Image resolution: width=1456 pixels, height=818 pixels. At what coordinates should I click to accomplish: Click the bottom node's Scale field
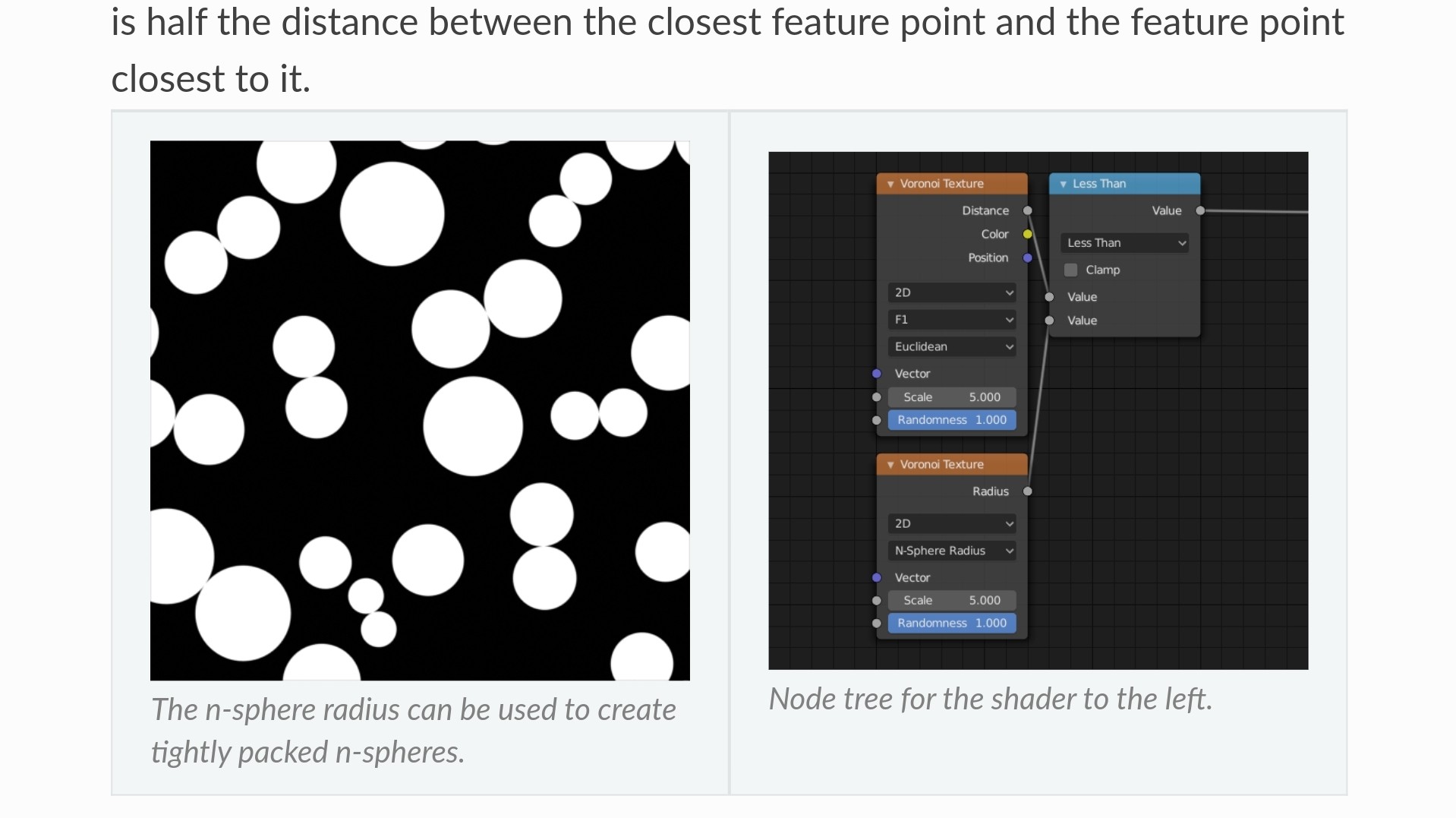coord(952,600)
